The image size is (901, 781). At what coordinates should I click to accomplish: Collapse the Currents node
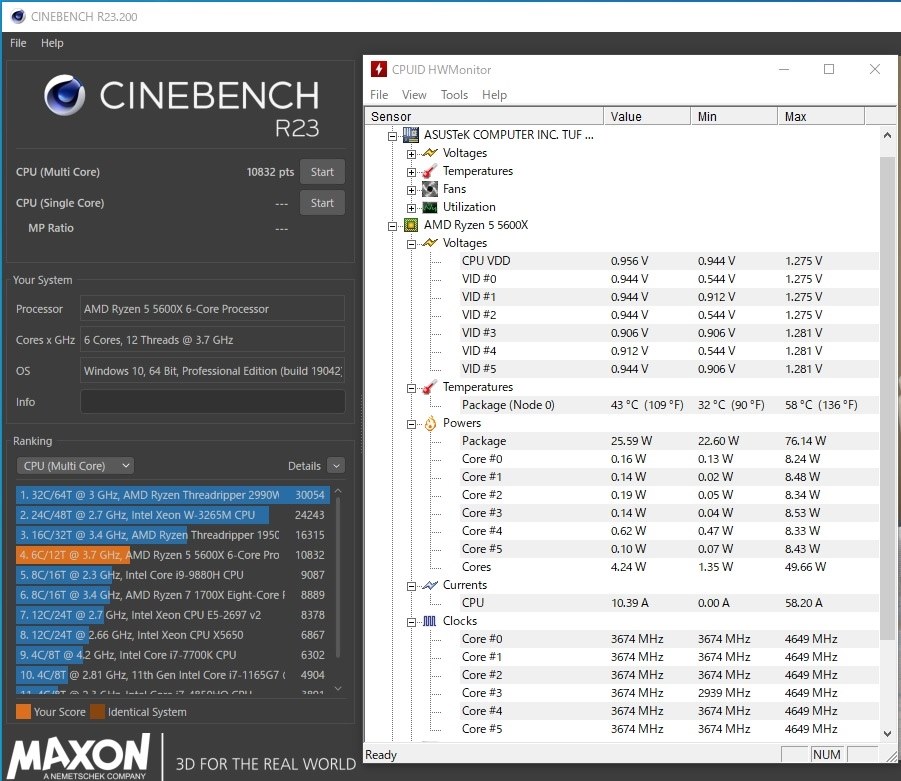pyautogui.click(x=411, y=586)
